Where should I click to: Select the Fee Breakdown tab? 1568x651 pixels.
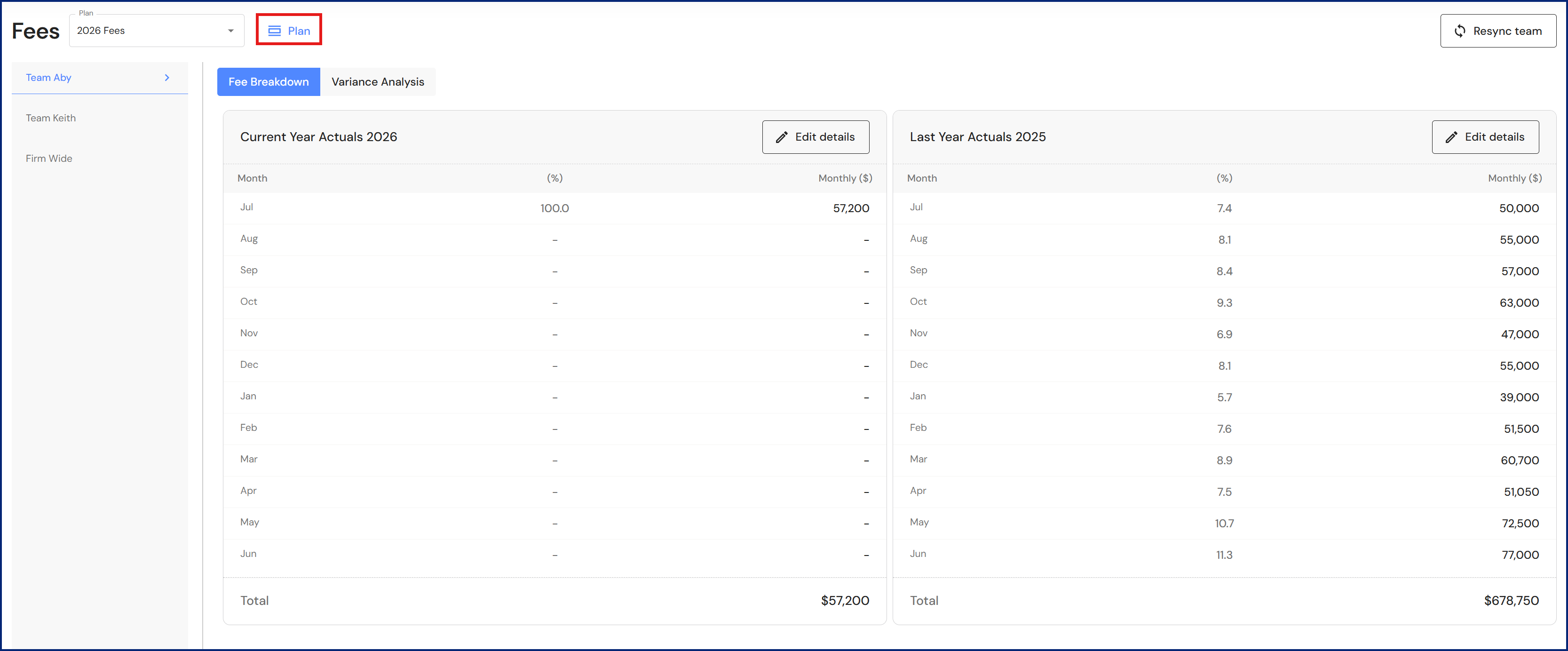[x=269, y=81]
